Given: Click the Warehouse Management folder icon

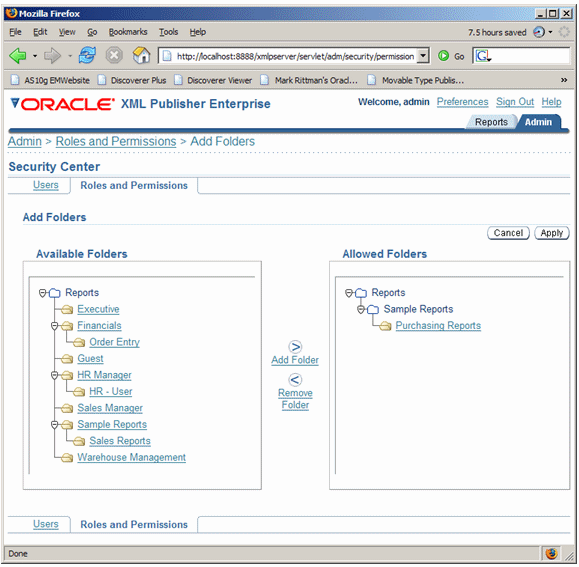Looking at the screenshot, I should click(67, 458).
